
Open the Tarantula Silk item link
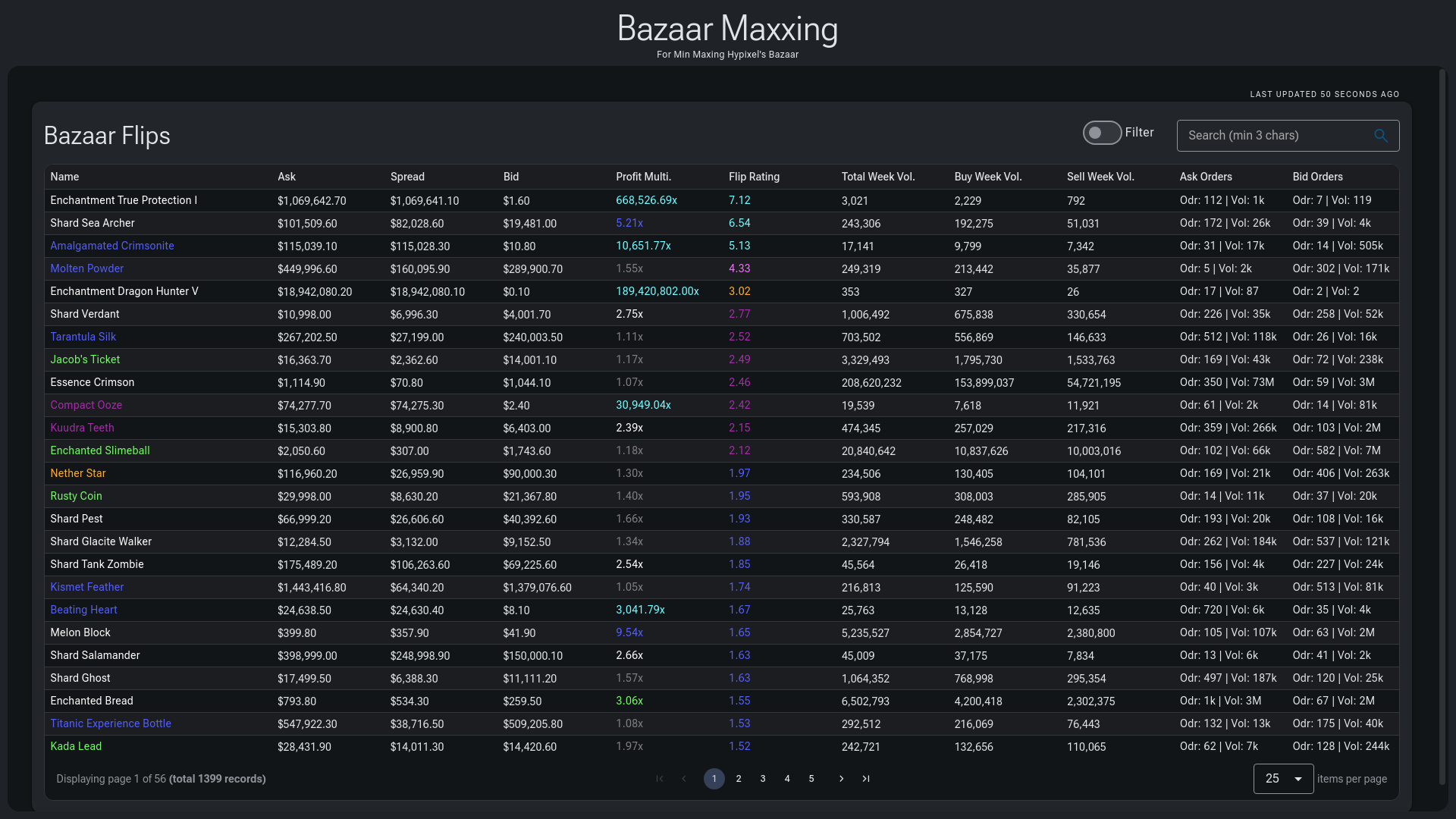pyautogui.click(x=83, y=337)
